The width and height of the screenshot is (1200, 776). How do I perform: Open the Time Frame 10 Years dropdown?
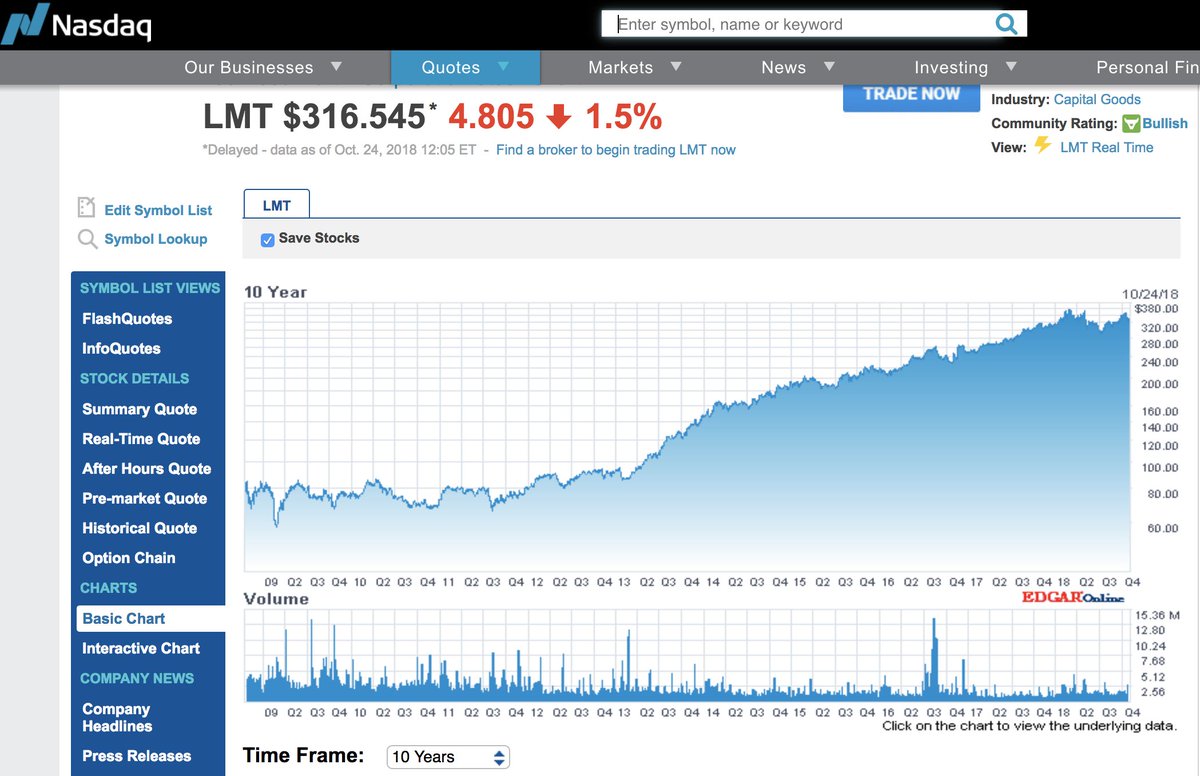click(x=448, y=757)
